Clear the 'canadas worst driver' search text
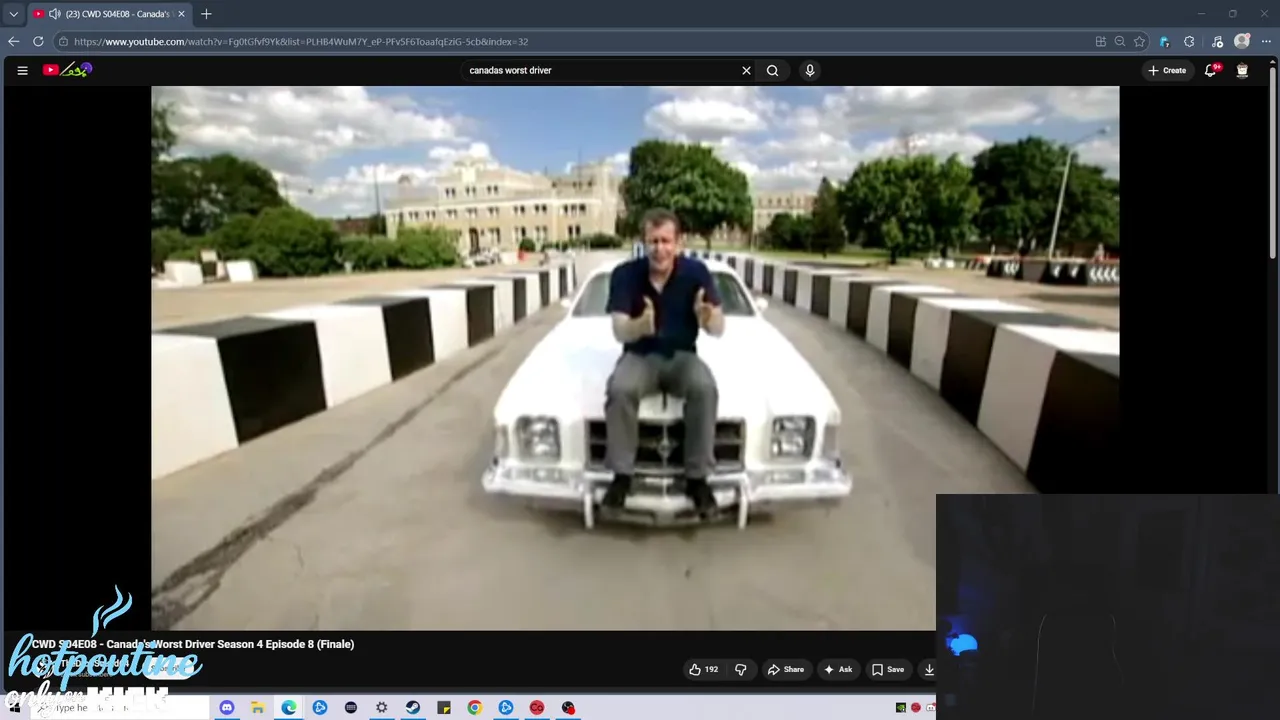Viewport: 1280px width, 720px height. [x=746, y=70]
